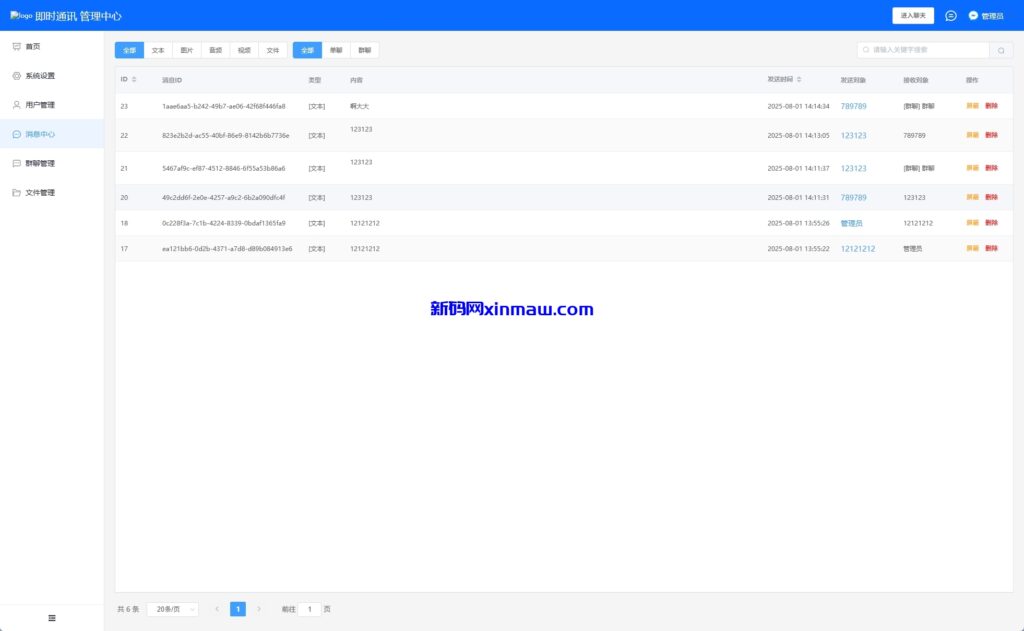Click the 文件管理 folder icon
This screenshot has height=631, width=1024.
pos(16,192)
